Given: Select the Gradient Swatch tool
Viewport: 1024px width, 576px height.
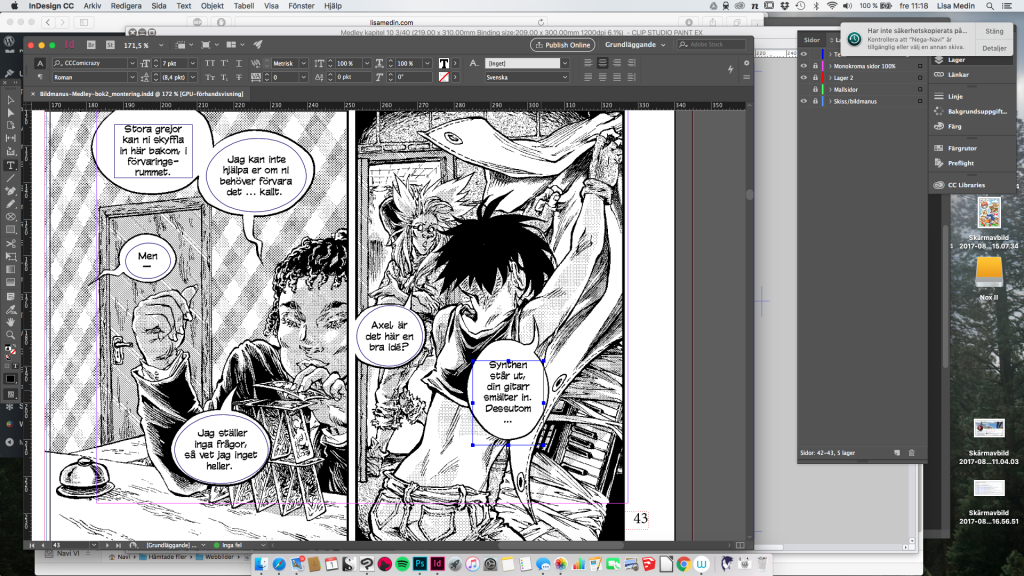Looking at the screenshot, I should coord(11,270).
